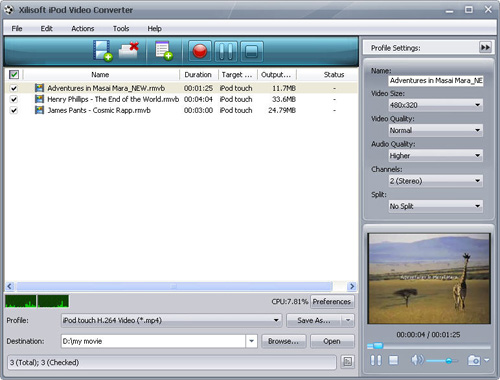The height and width of the screenshot is (380, 500).
Task: Open the log icon beside the status bar
Action: pos(347,362)
